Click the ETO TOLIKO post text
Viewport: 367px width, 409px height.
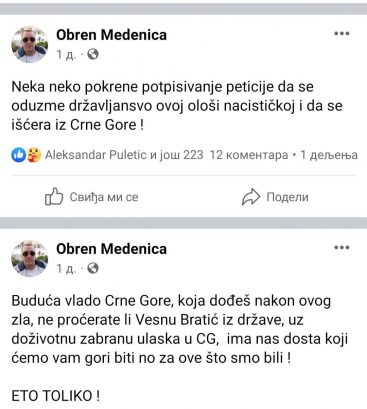pos(56,396)
